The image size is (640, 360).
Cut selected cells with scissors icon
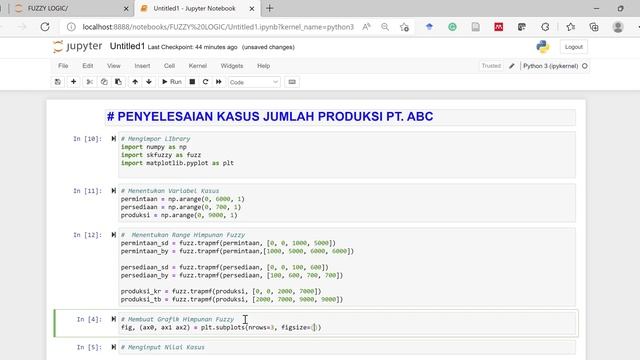89,82
